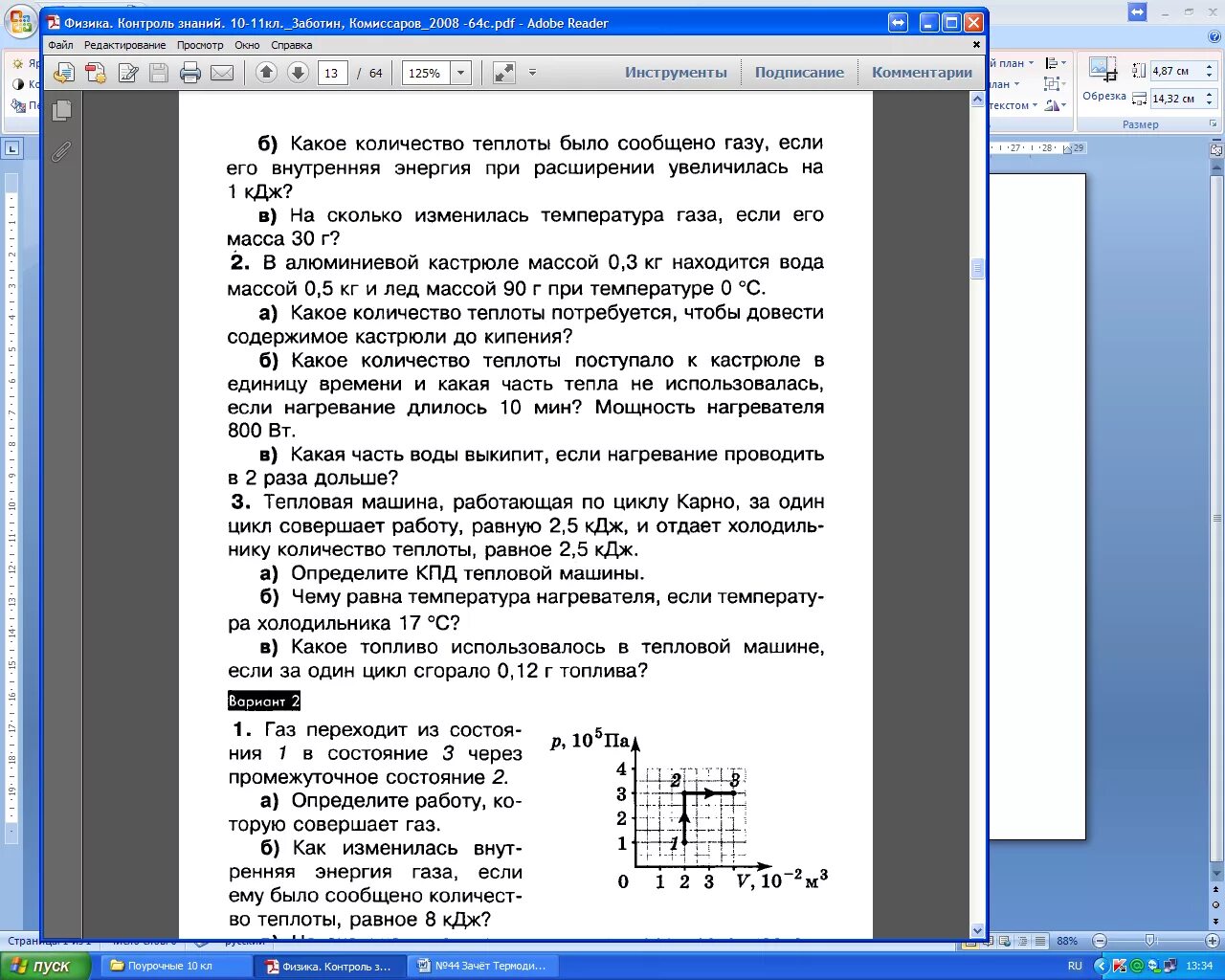The height and width of the screenshot is (980, 1225).
Task: Switch to Физика. Контроль taskbar button
Action: (329, 967)
